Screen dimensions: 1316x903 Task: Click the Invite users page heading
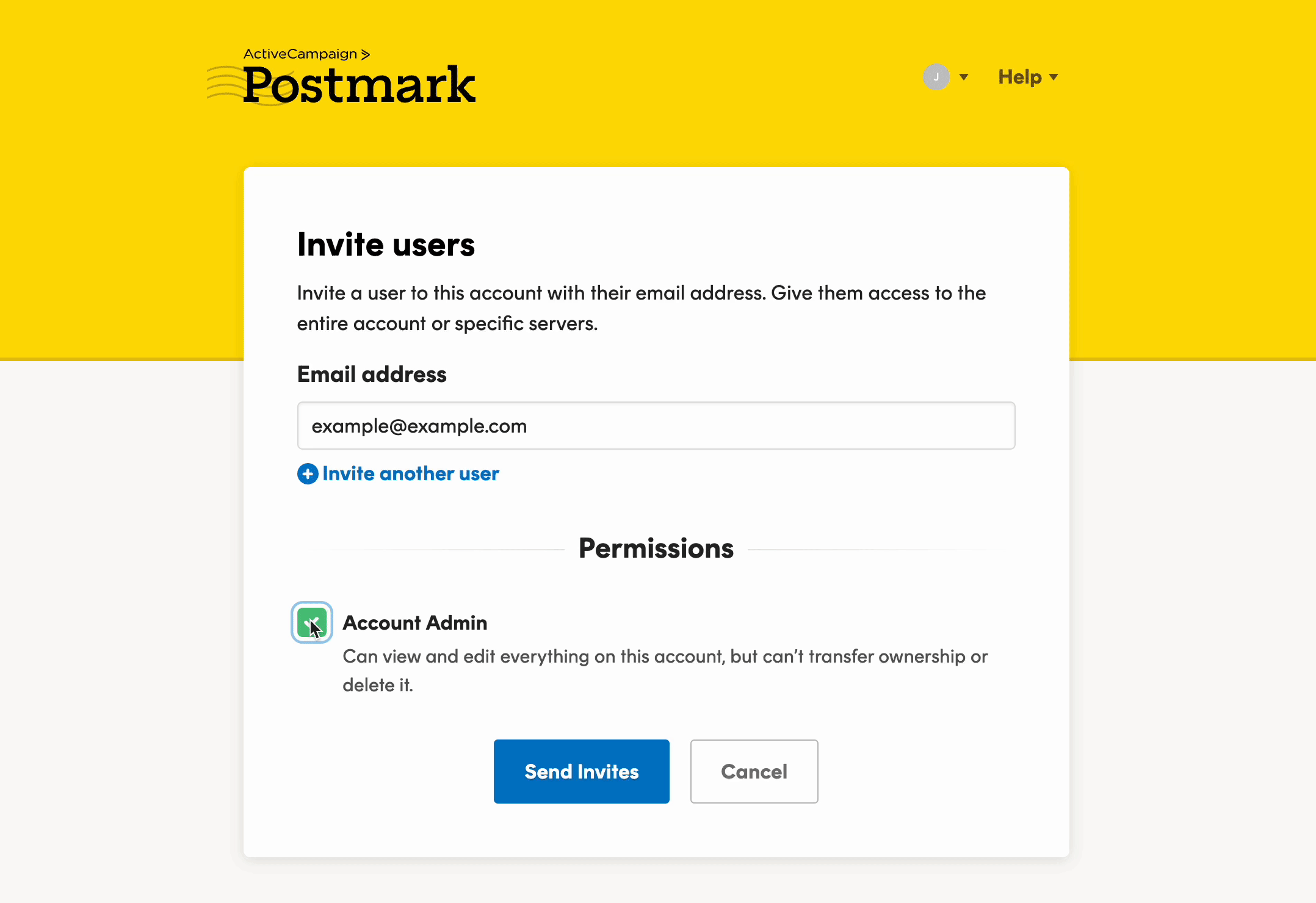click(x=386, y=245)
